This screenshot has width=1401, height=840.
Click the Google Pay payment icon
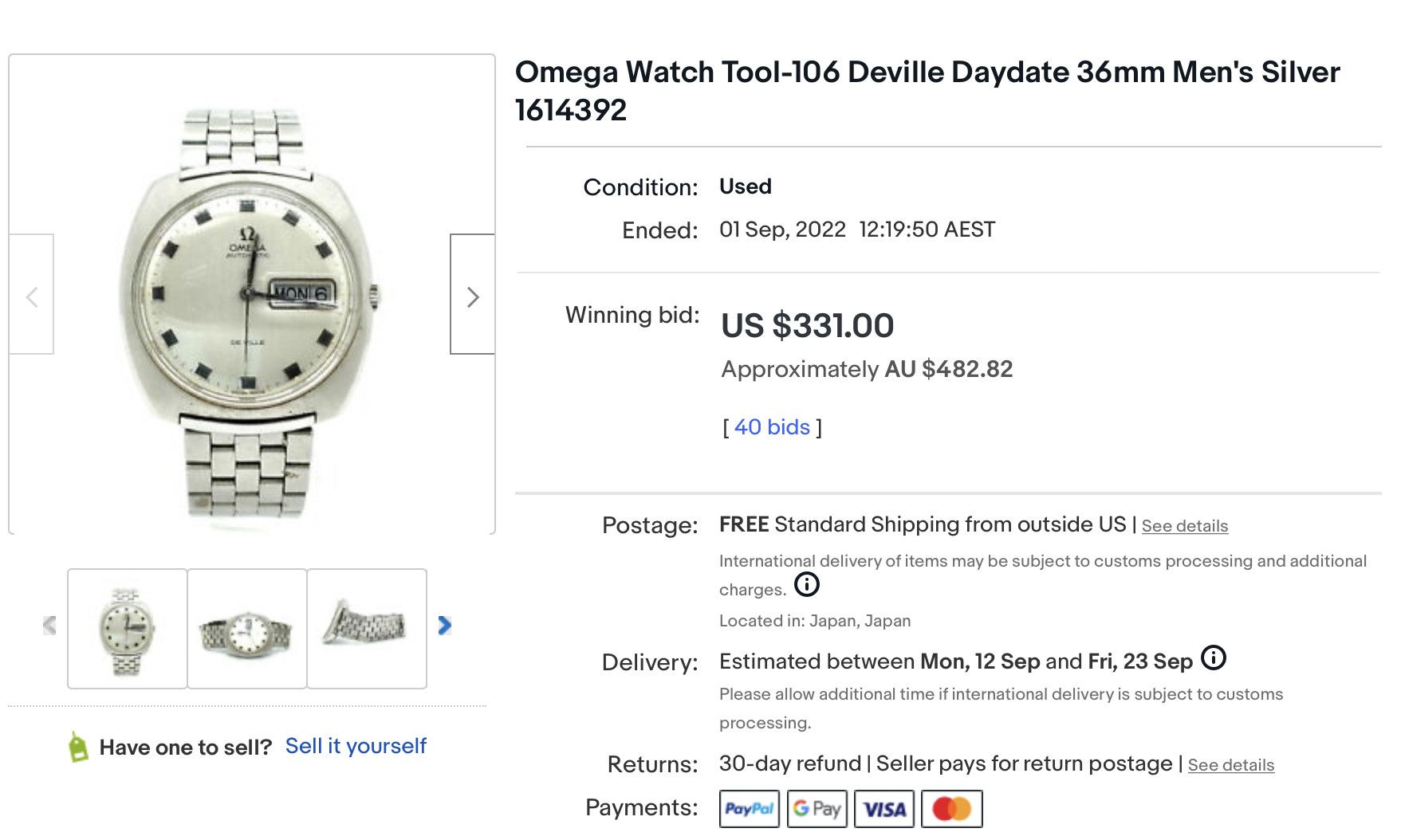(x=817, y=809)
